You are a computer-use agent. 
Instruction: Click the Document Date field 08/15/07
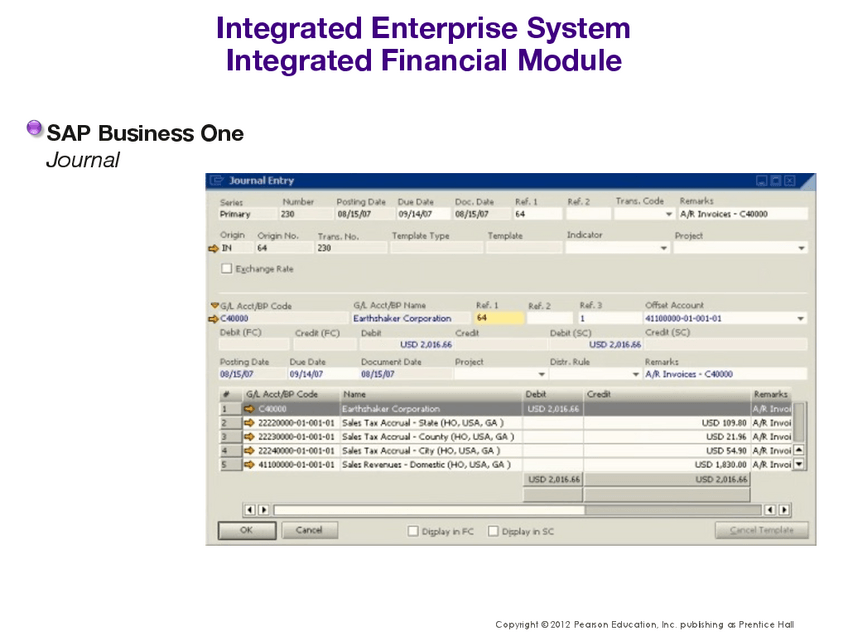pyautogui.click(x=406, y=374)
